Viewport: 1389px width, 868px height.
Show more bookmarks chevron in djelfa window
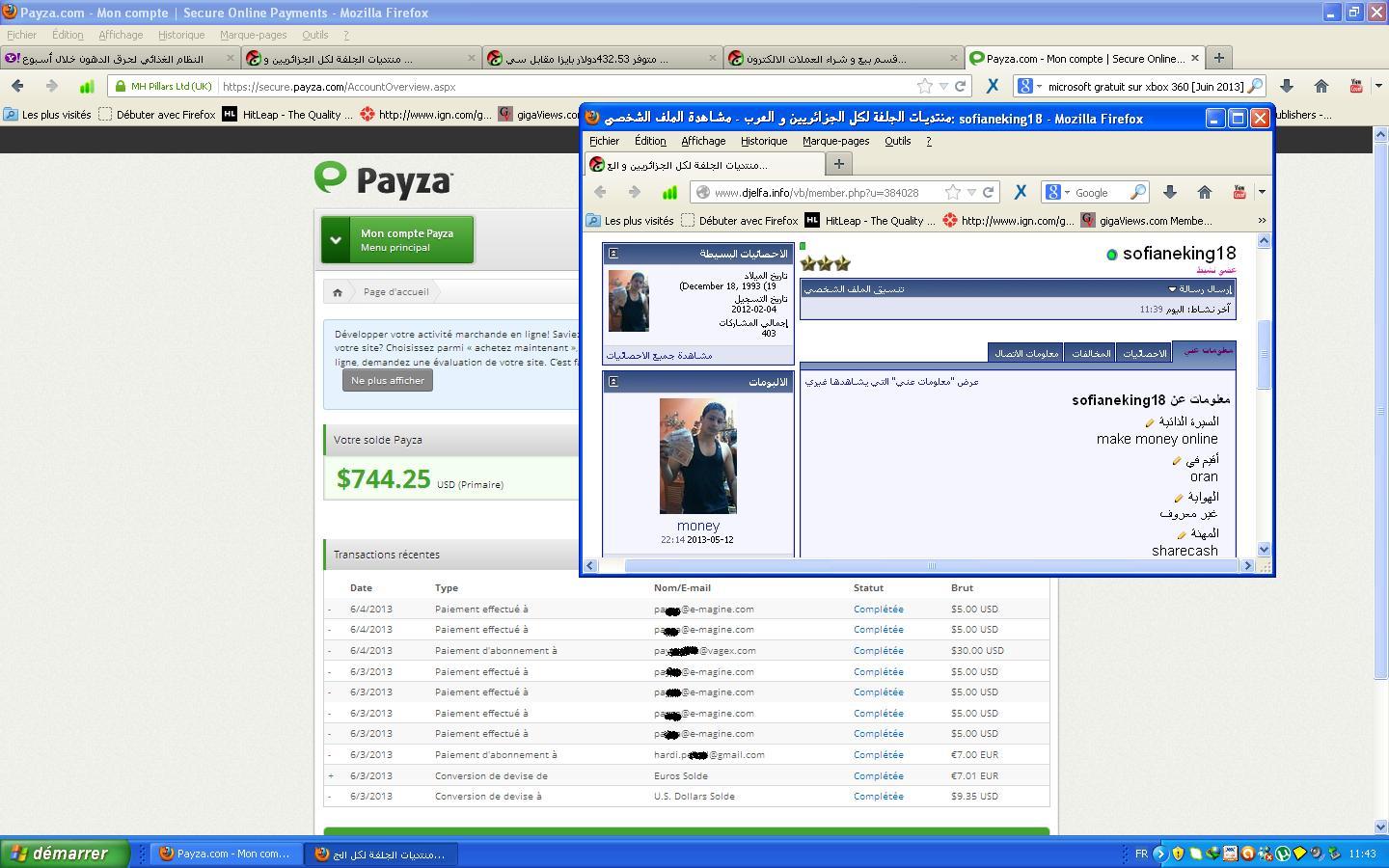coord(1262,220)
